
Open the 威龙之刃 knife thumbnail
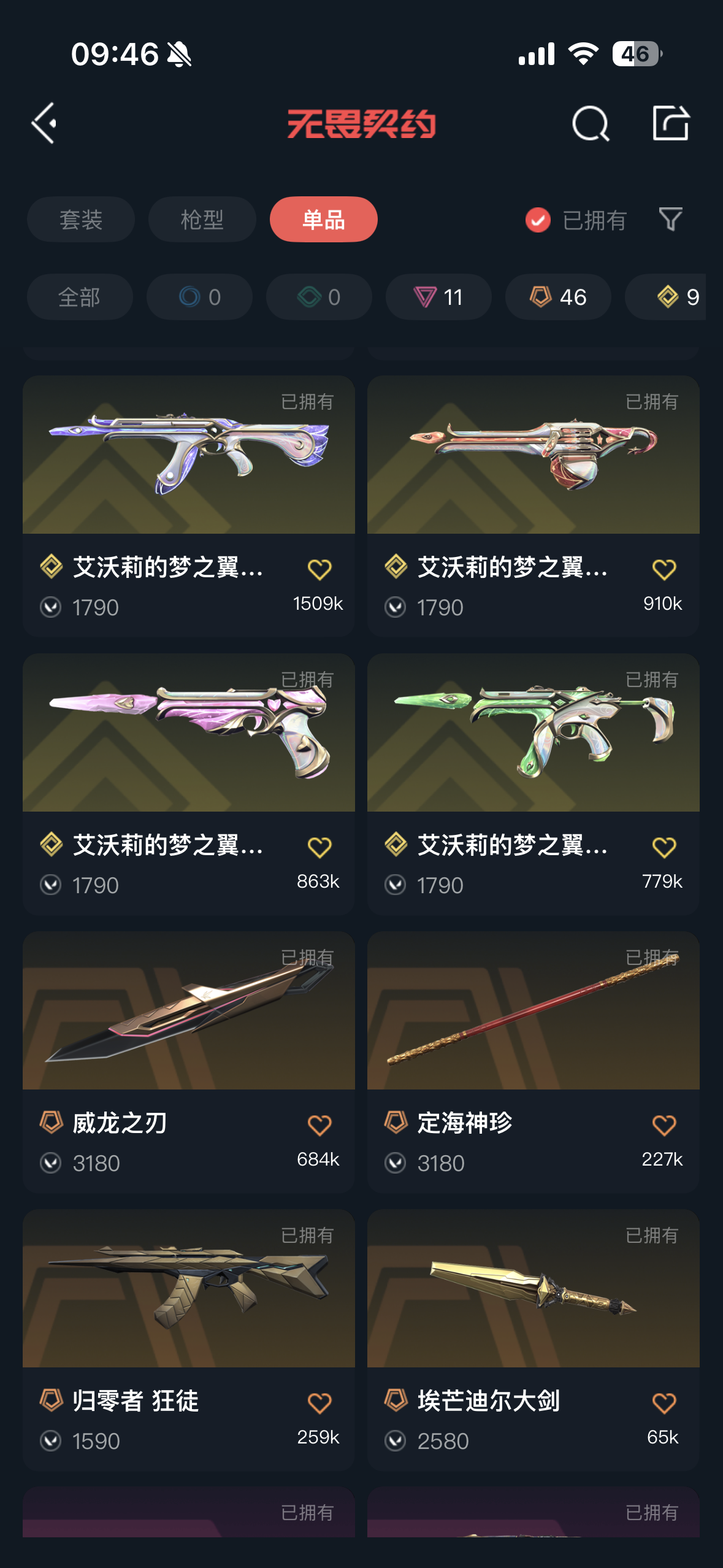(x=189, y=1010)
